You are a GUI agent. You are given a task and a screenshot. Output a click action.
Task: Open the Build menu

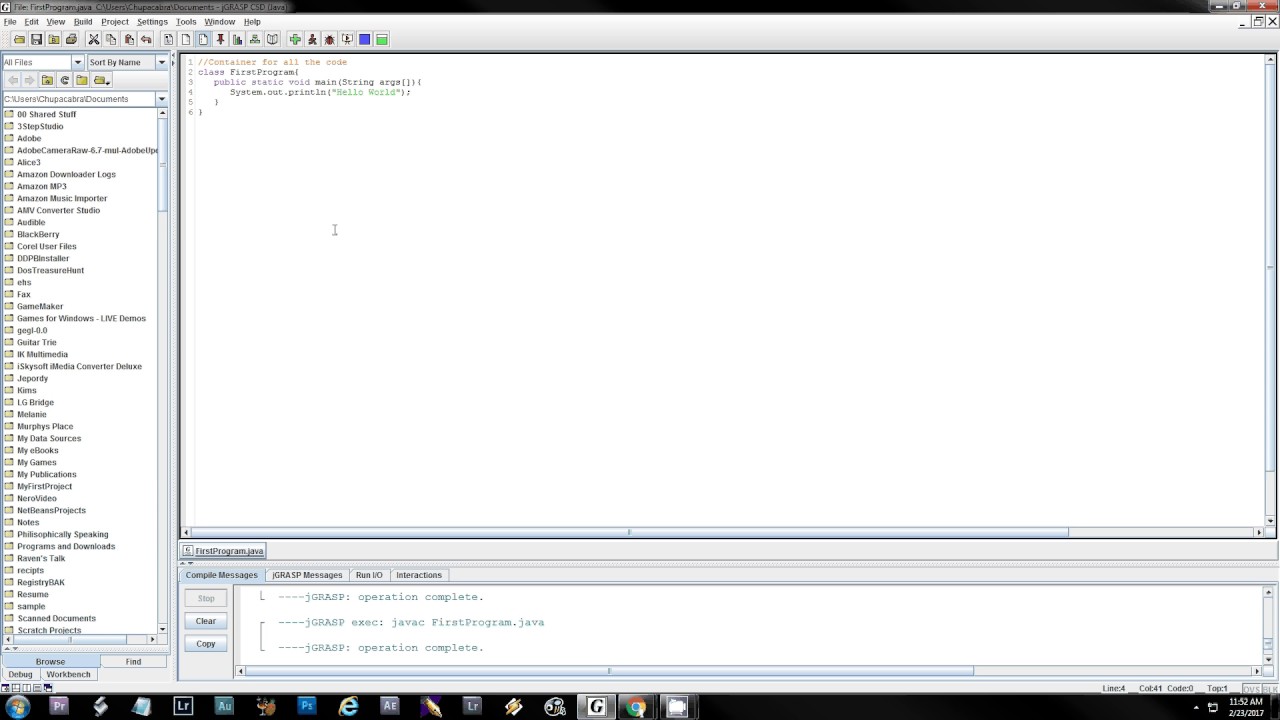point(83,21)
